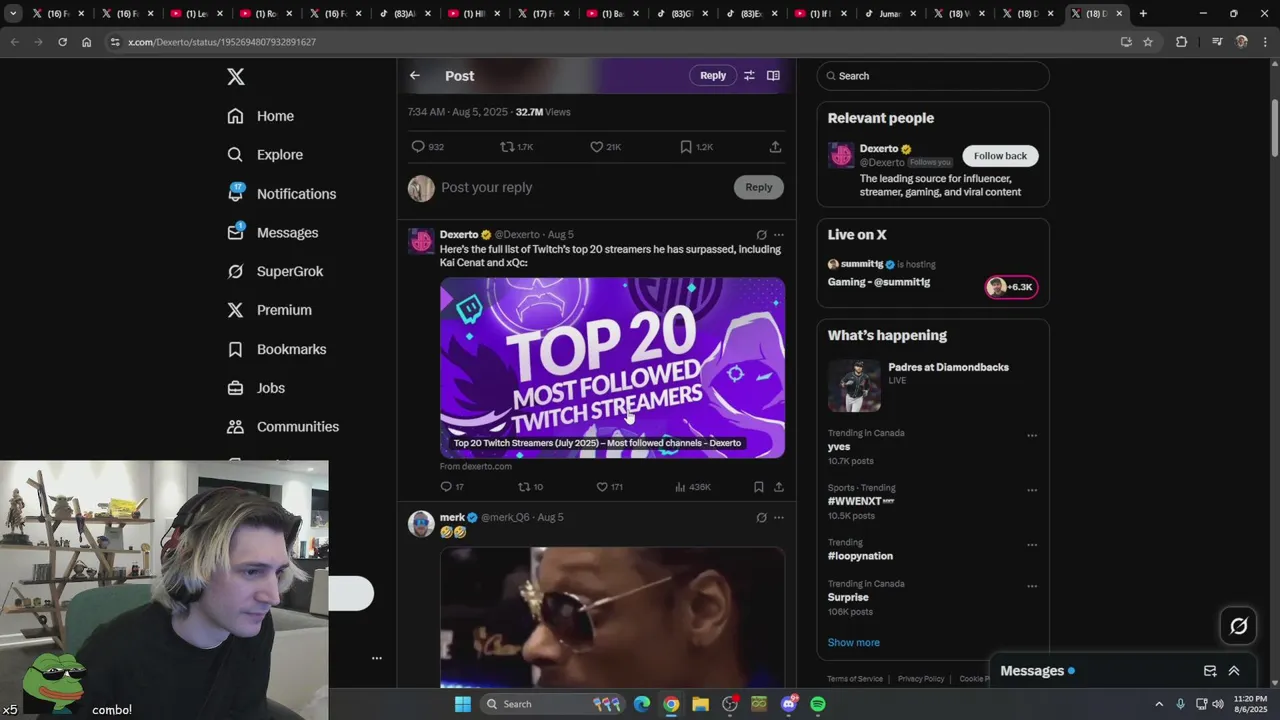The width and height of the screenshot is (1280, 720).
Task: Open Chrome extensions puzzle icon
Action: point(1182,42)
